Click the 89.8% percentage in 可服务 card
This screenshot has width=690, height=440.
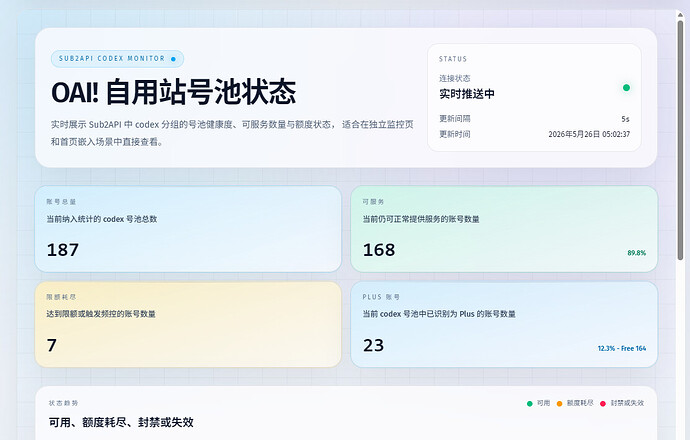coord(637,253)
